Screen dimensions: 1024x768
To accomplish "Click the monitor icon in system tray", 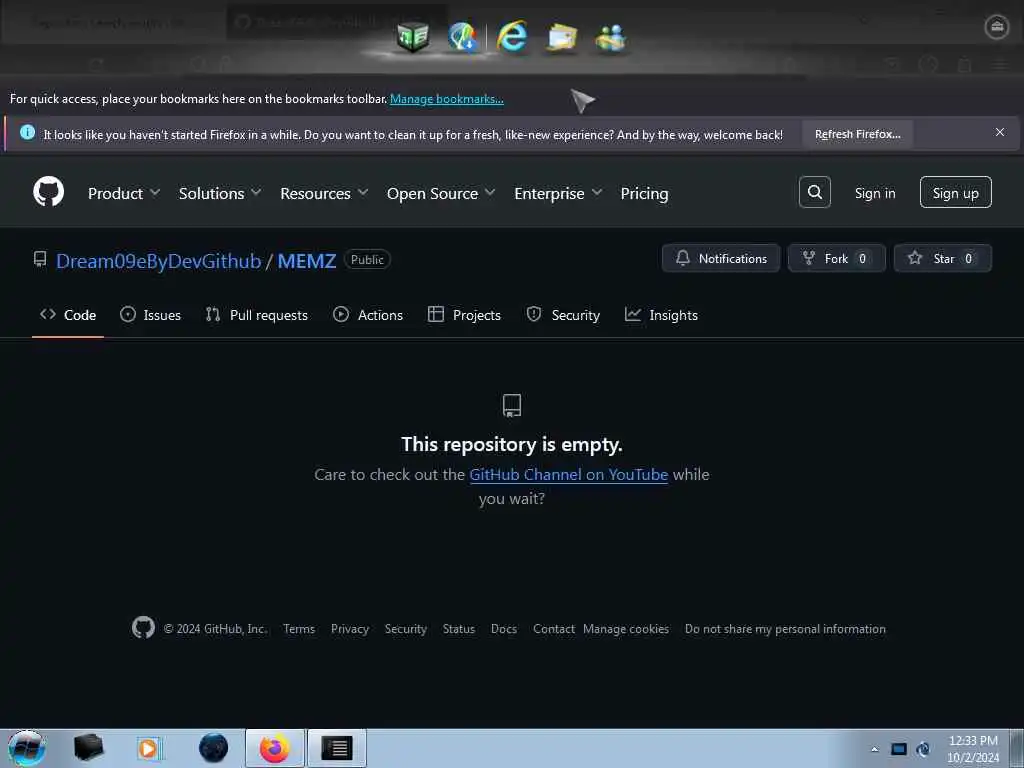I will coord(899,749).
